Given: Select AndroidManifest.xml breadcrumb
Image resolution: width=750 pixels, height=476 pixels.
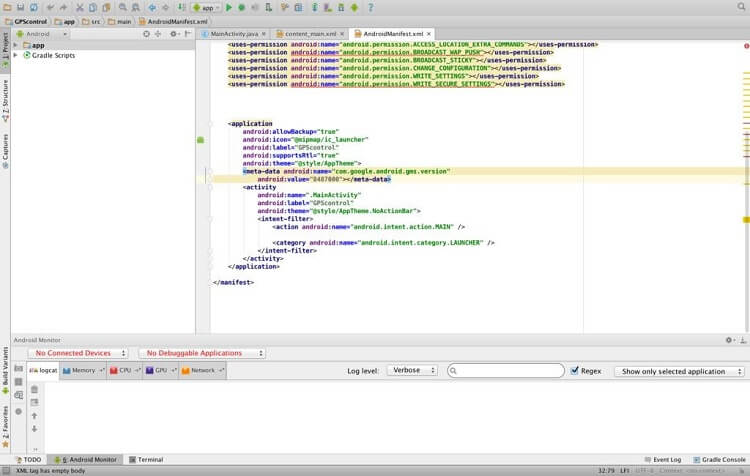Looking at the screenshot, I should point(173,22).
